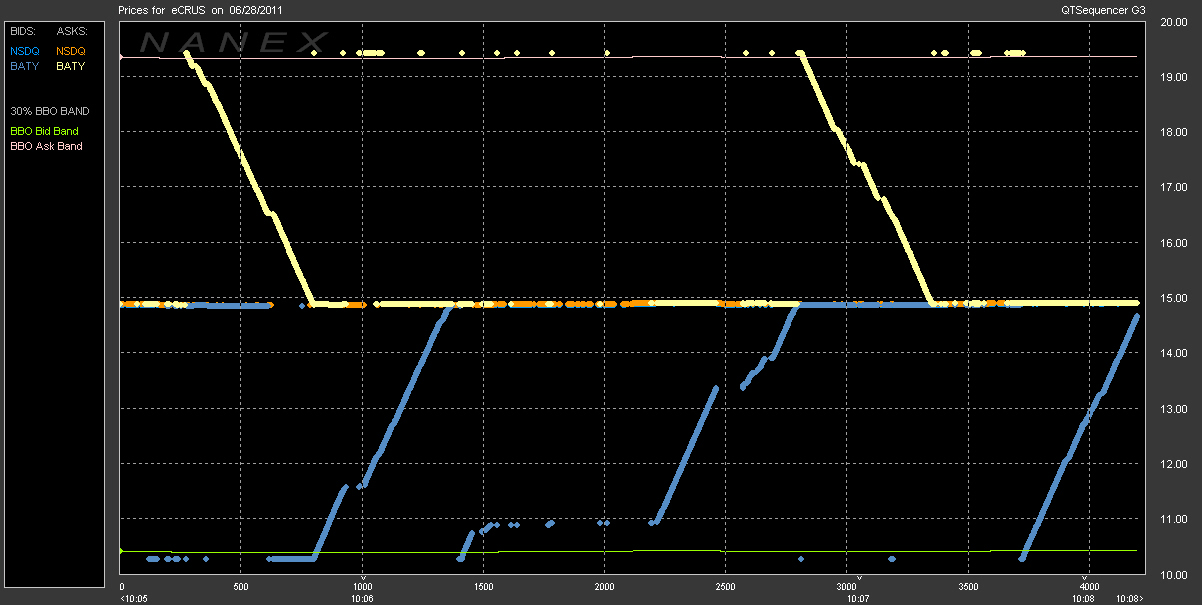Viewport: 1202px width, 605px height.
Task: Click the pink BBO Ask Band legend
Action: click(x=46, y=146)
